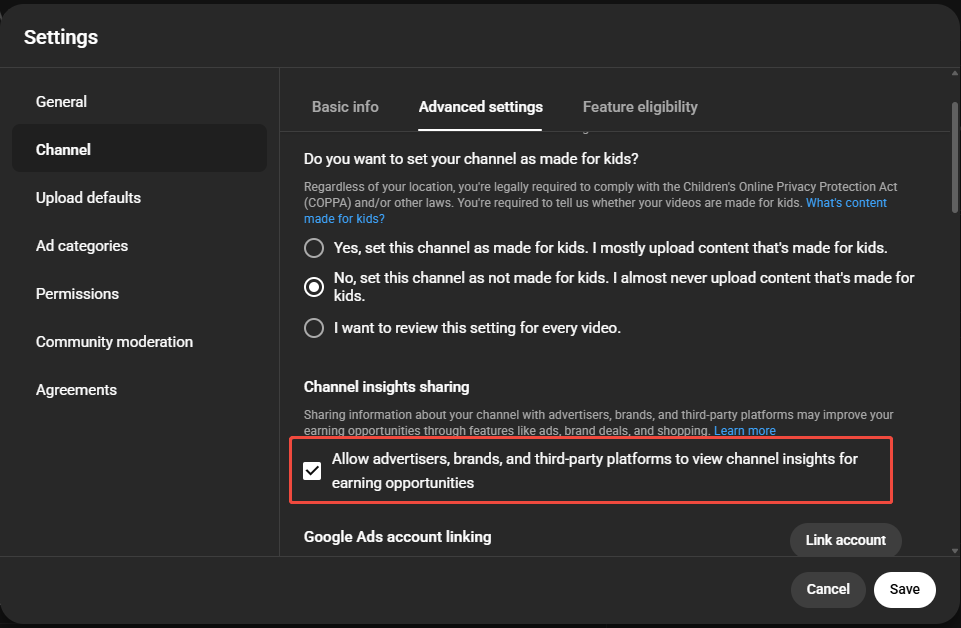Click the Settings dialog title area
The width and height of the screenshot is (961, 628).
pyautogui.click(x=60, y=37)
